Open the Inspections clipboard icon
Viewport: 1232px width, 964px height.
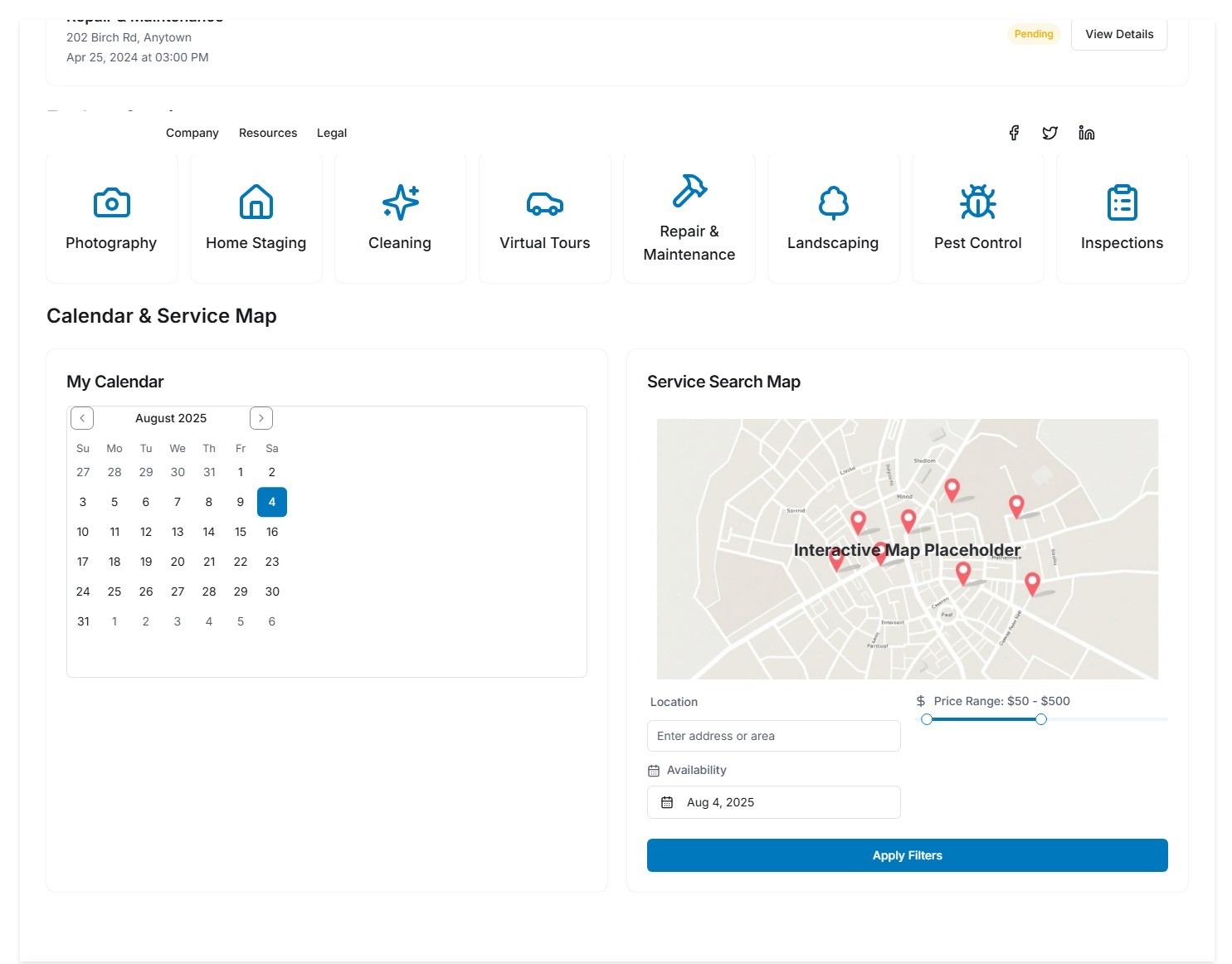(1122, 202)
